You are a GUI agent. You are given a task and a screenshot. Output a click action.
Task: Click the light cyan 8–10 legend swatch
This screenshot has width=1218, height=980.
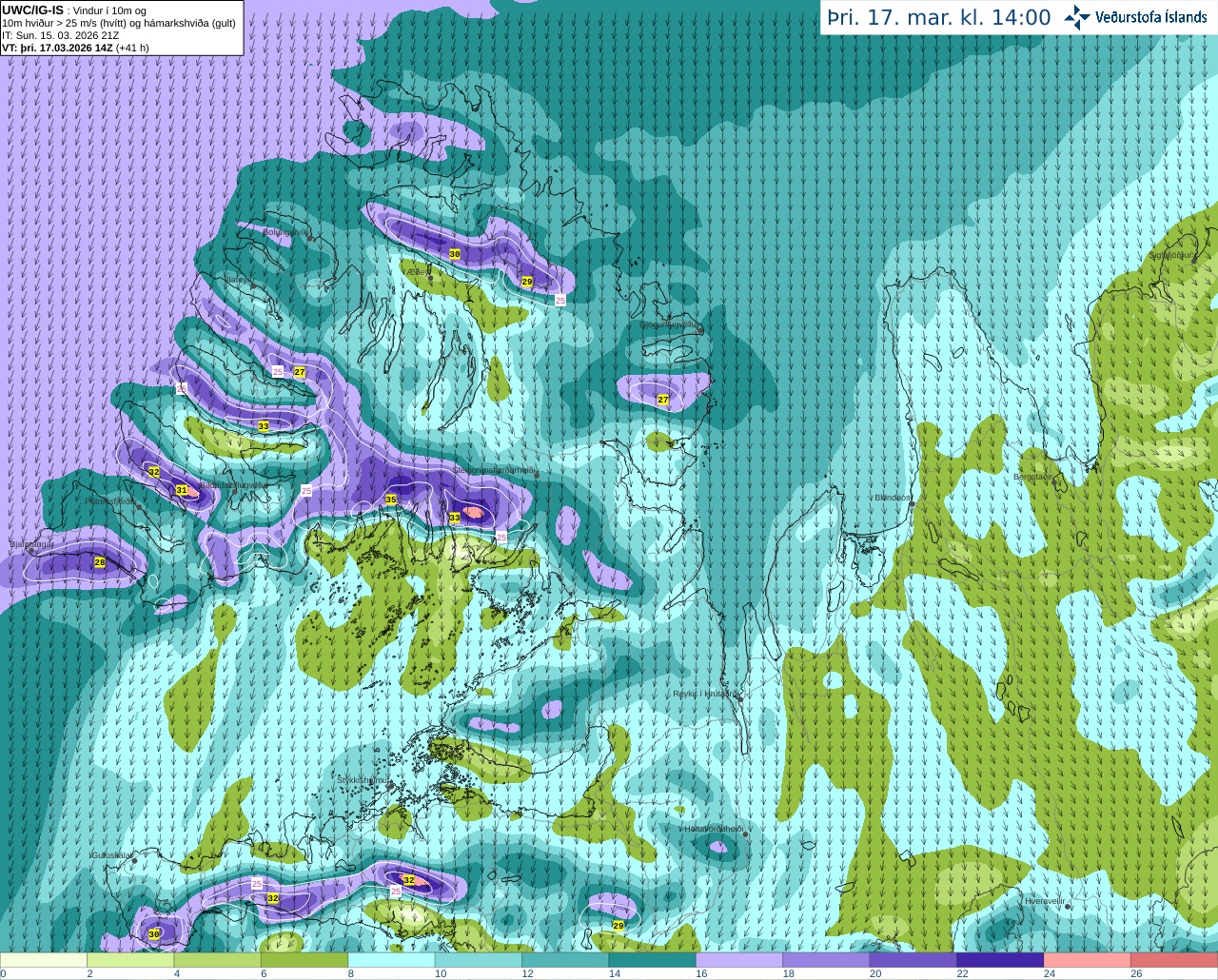point(392,960)
